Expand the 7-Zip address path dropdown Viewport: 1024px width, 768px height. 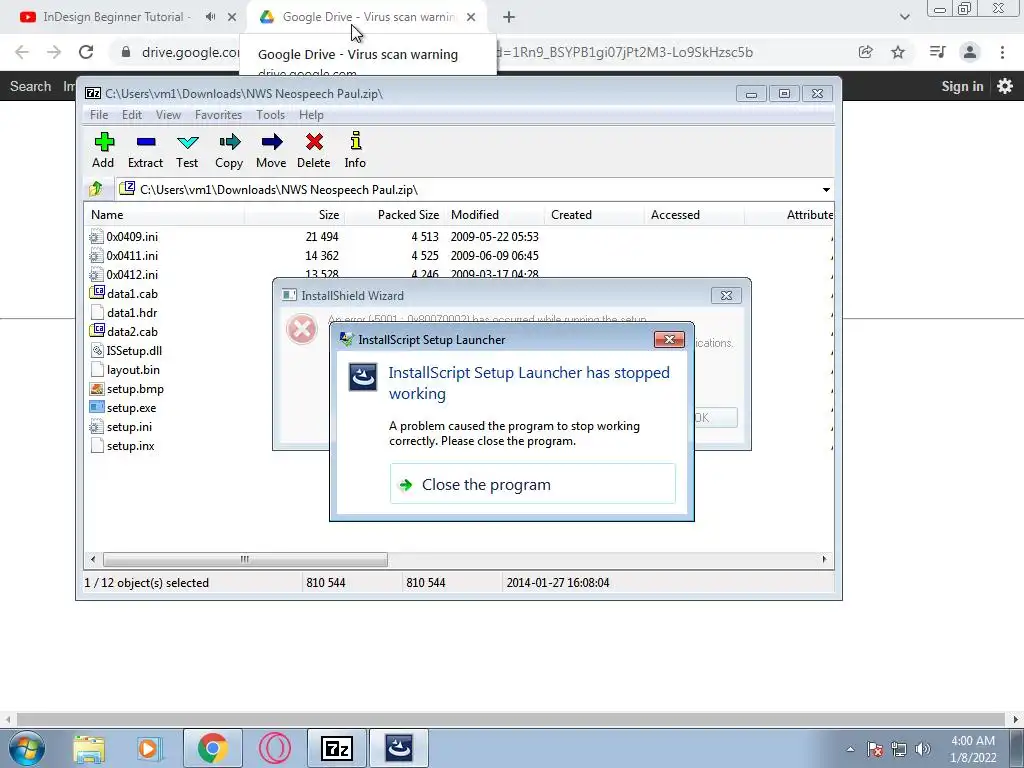[x=826, y=190]
